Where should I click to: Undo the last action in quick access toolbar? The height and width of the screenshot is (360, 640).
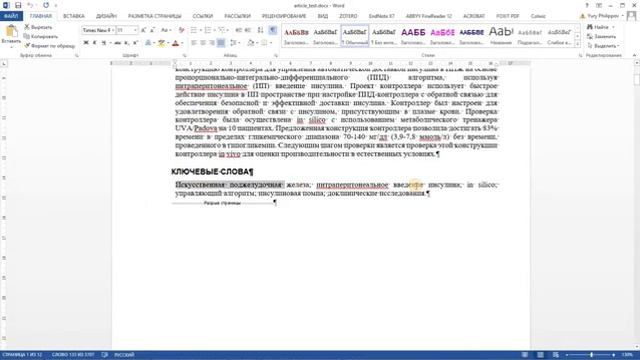(31, 5)
